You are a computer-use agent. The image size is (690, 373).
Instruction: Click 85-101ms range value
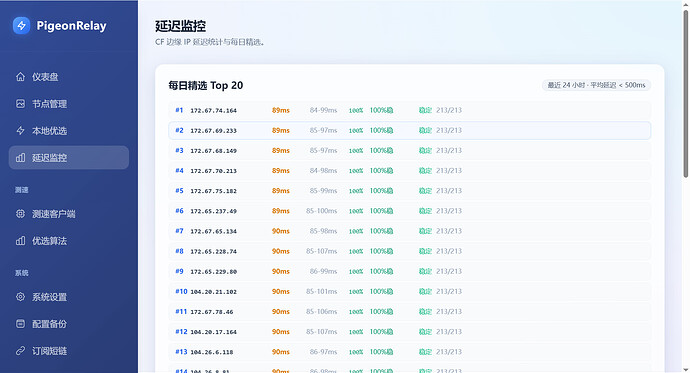tap(322, 291)
